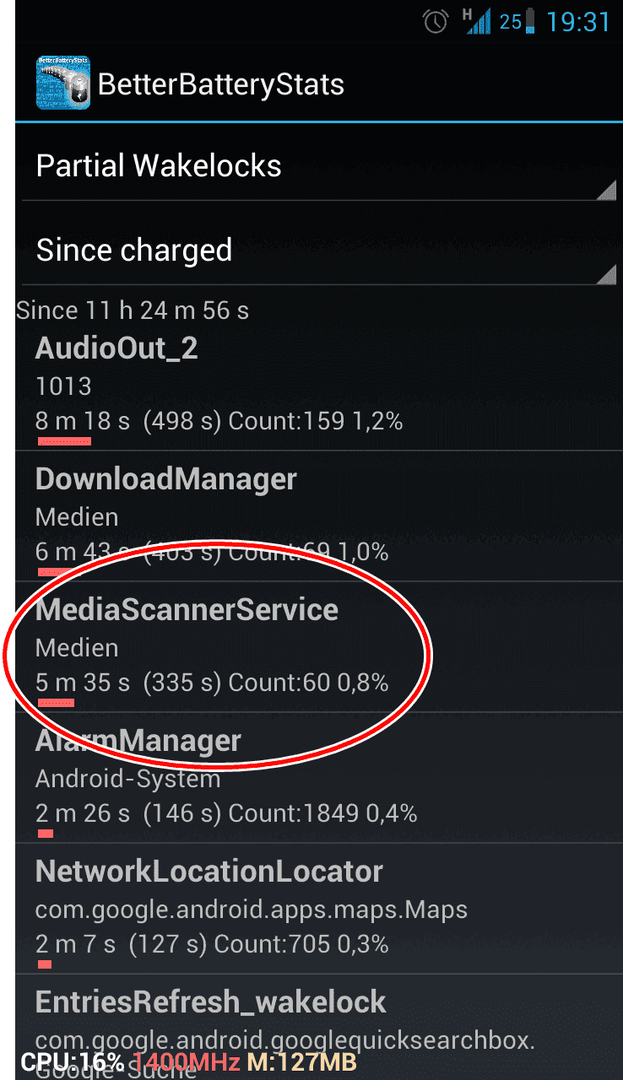Open the AudioOut_2 wakelock entry
623x1080 pixels.
[319, 388]
